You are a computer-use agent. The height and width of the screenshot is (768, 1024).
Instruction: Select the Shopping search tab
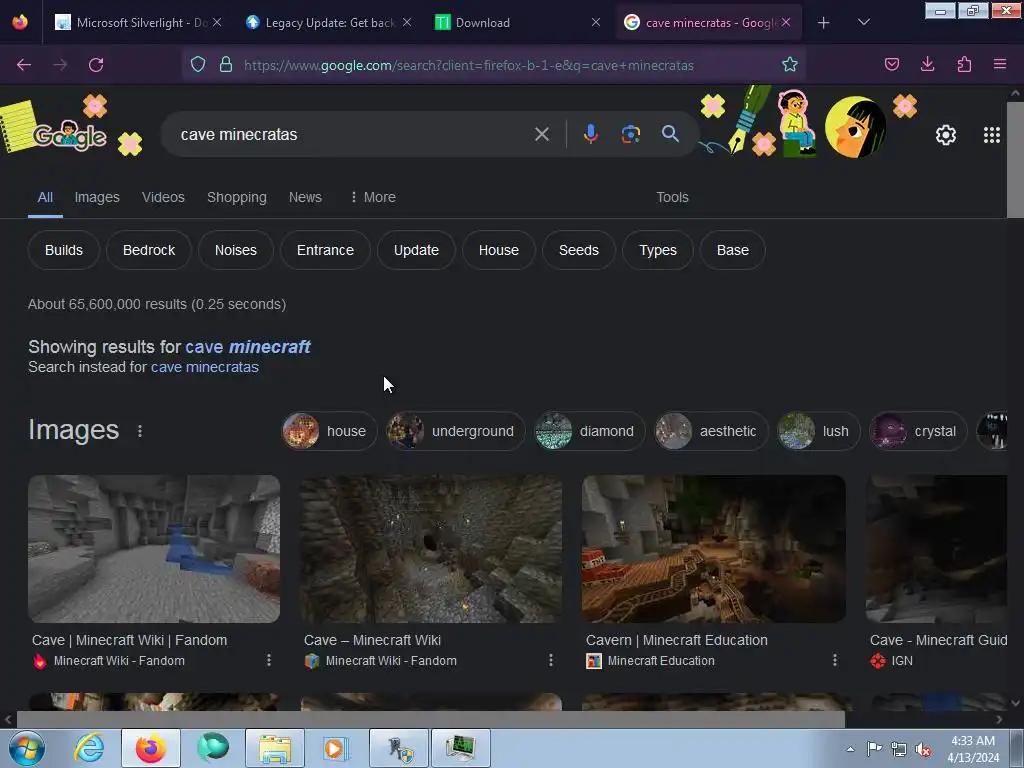point(236,197)
